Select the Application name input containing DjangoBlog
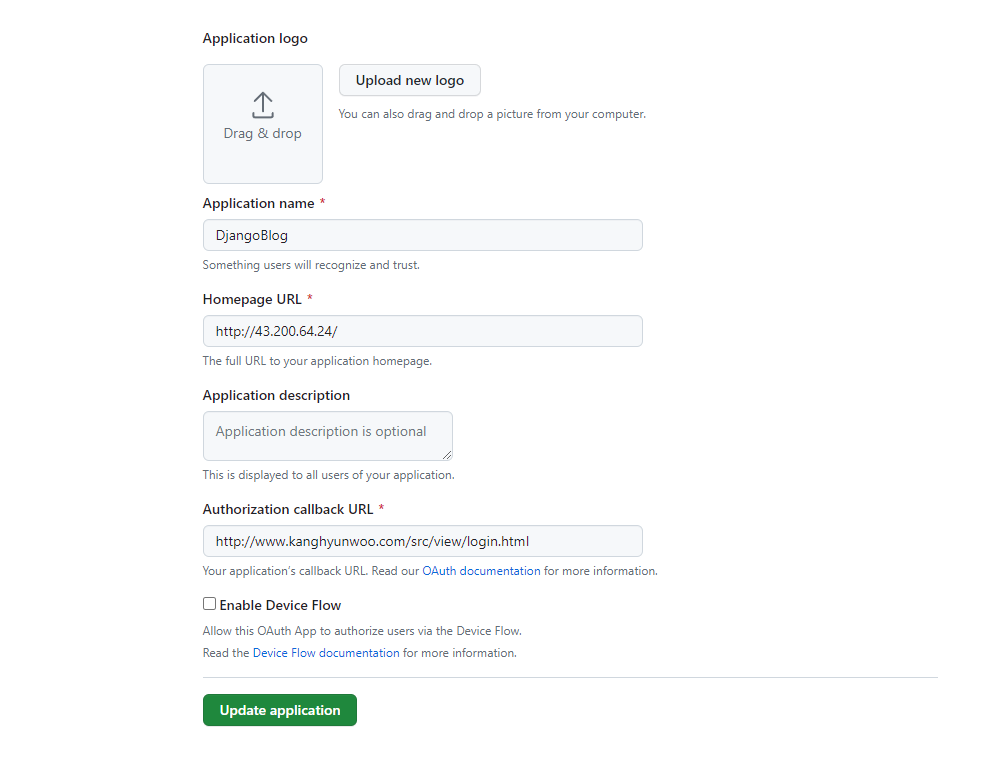 tap(422, 234)
